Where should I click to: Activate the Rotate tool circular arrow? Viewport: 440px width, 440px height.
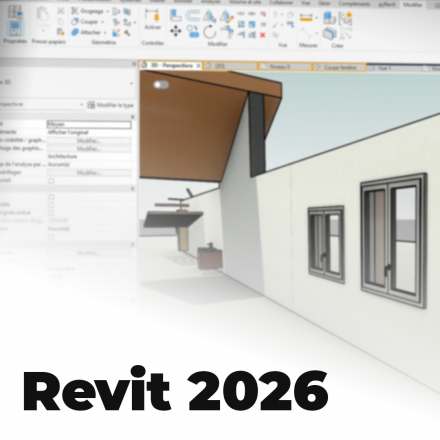point(210,32)
